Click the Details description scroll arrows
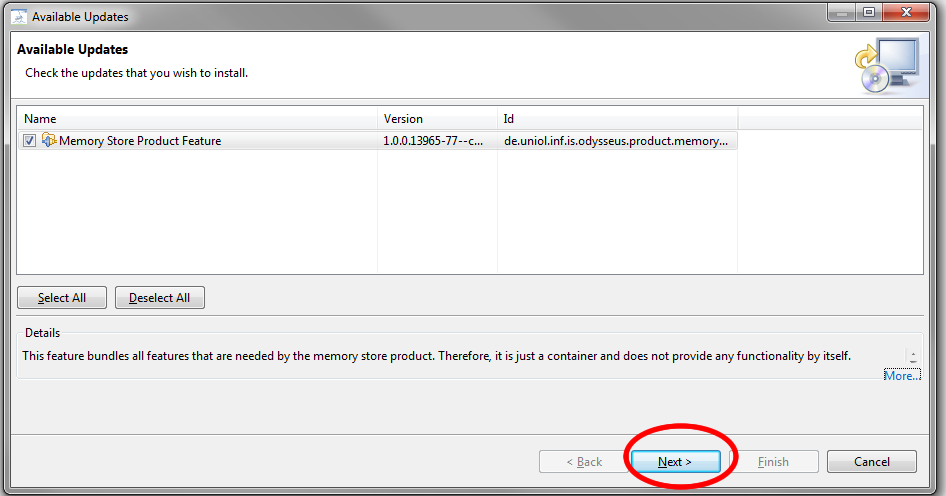946x496 pixels. [912, 356]
